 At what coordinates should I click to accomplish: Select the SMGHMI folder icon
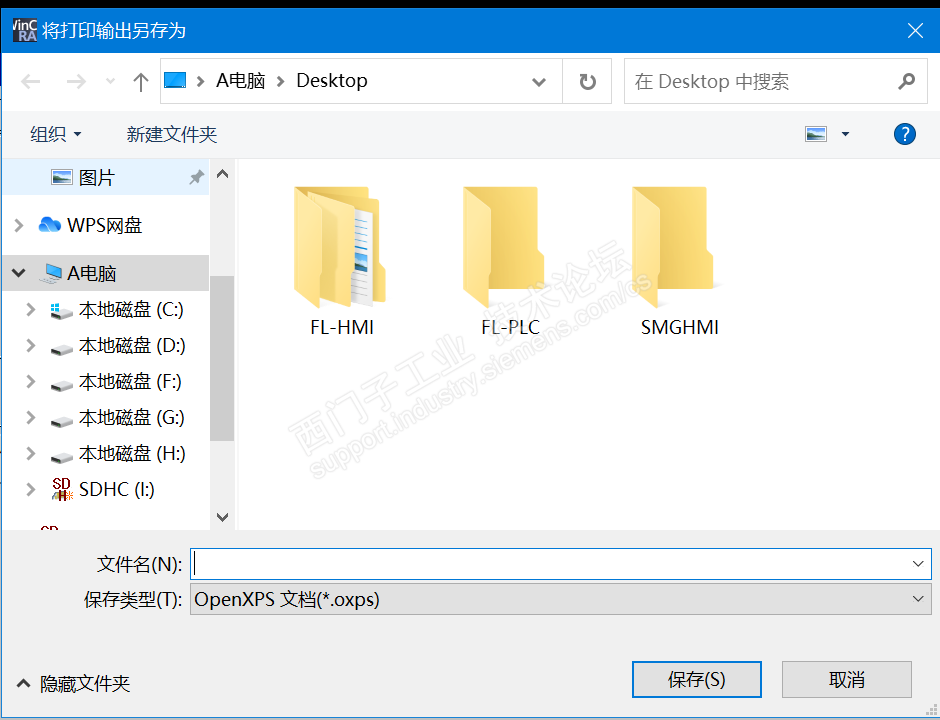tap(674, 246)
